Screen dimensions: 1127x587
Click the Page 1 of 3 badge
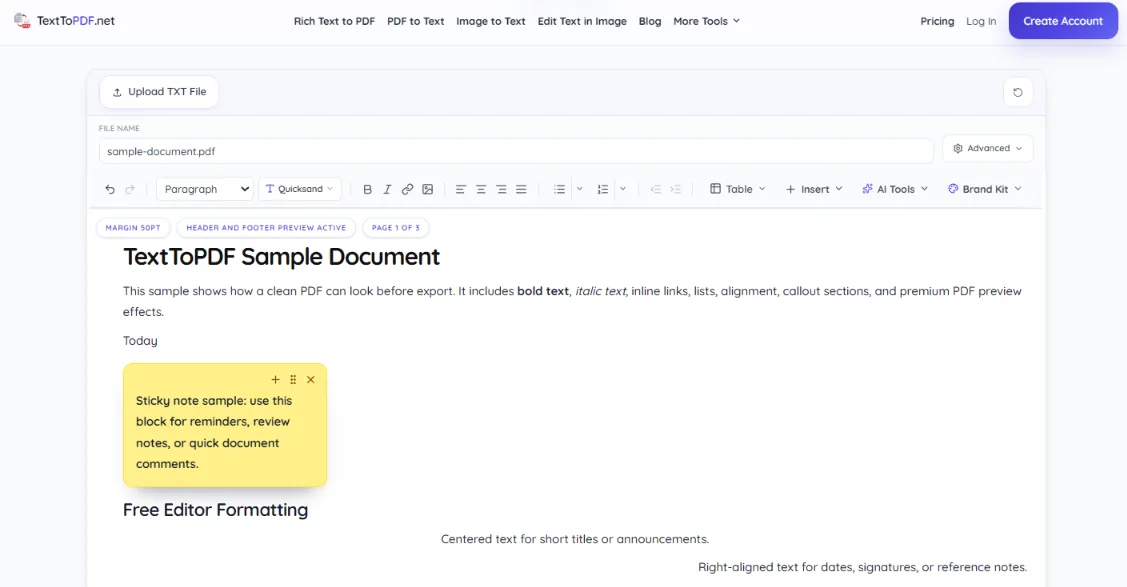click(396, 228)
